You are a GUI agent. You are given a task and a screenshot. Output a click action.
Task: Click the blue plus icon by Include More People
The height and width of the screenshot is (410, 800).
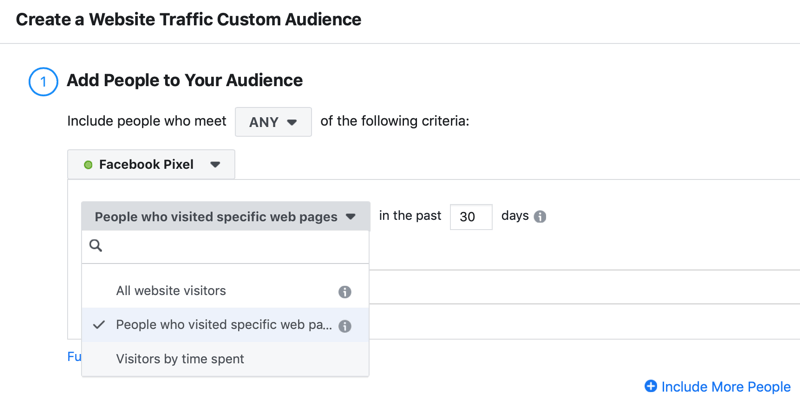point(651,386)
